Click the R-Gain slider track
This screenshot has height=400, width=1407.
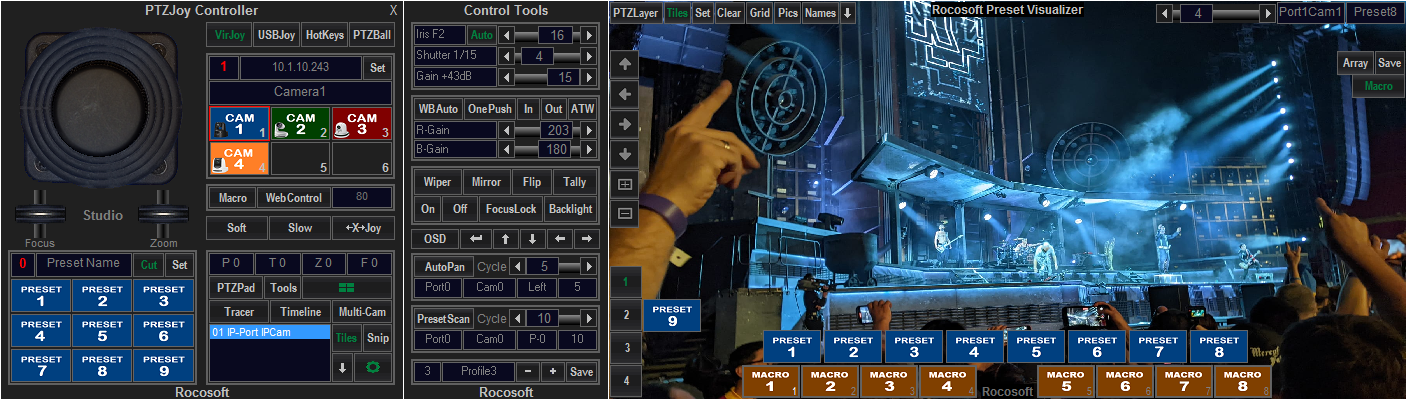point(548,130)
